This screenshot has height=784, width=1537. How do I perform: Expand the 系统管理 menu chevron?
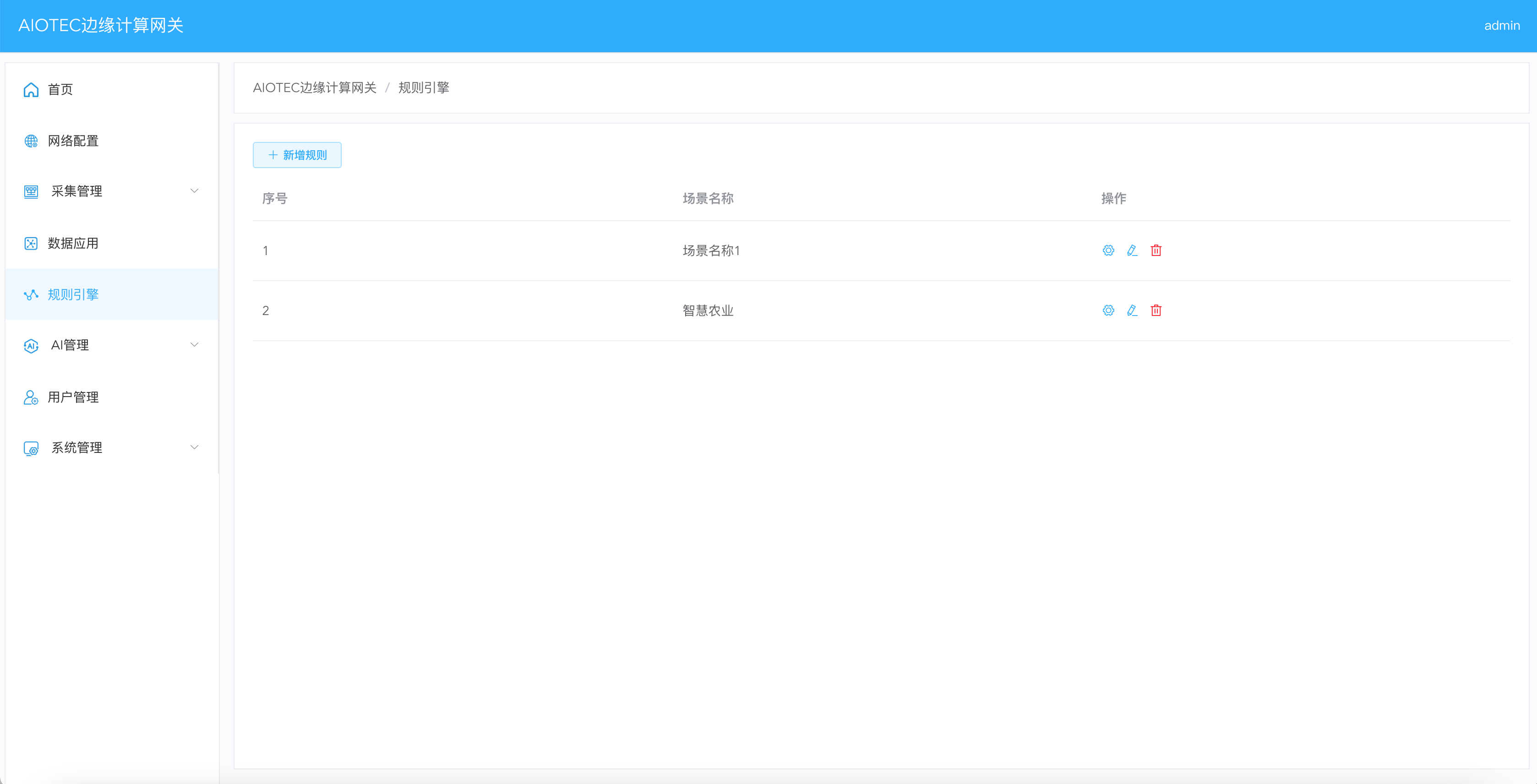click(194, 447)
